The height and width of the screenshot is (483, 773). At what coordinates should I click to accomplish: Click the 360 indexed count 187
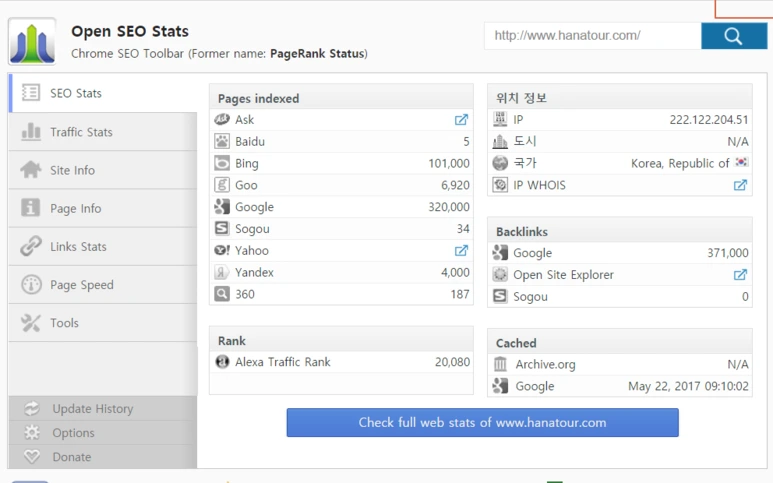tap(460, 294)
